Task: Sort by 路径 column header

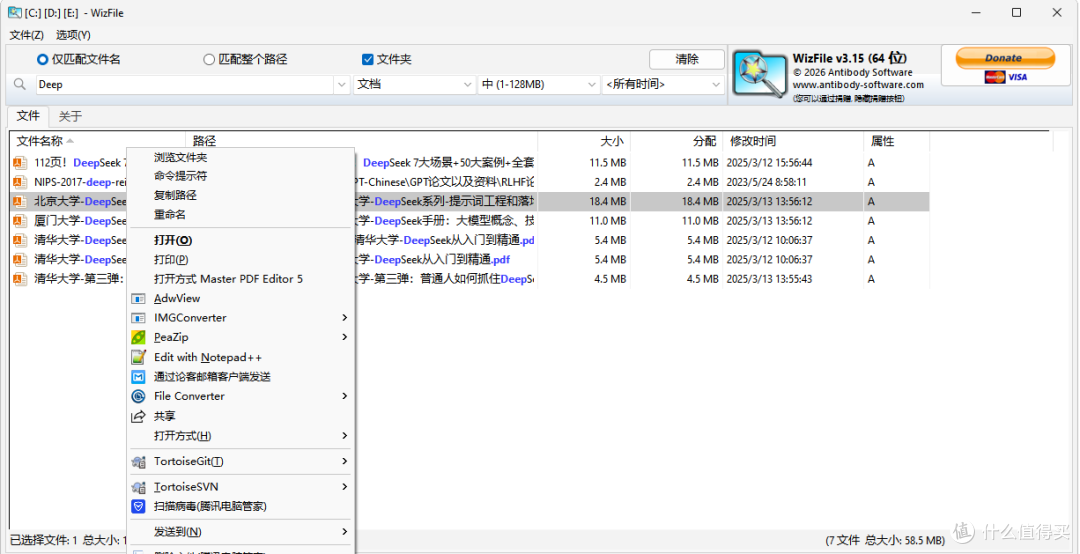Action: 362,141
